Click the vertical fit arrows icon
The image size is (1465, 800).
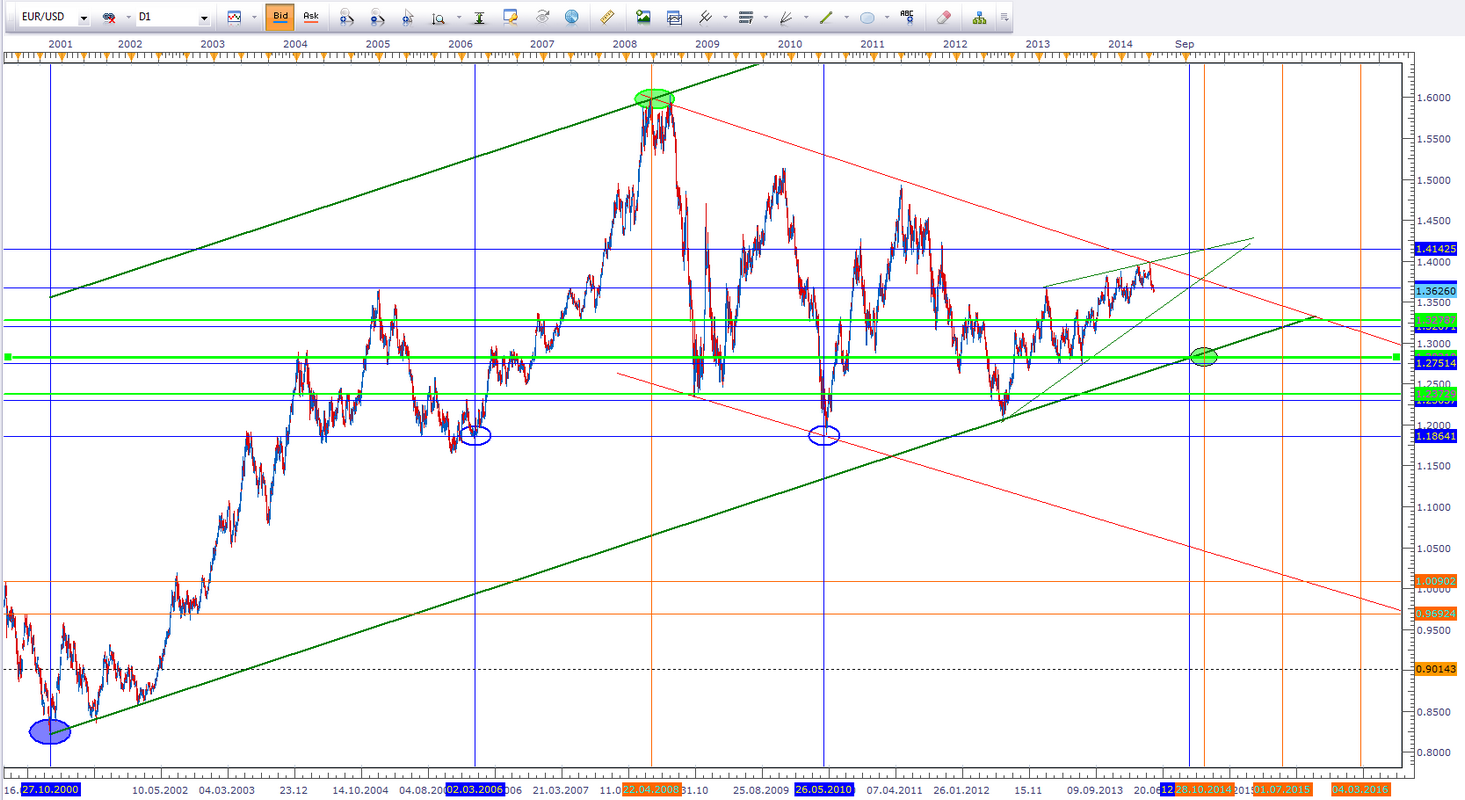(480, 18)
